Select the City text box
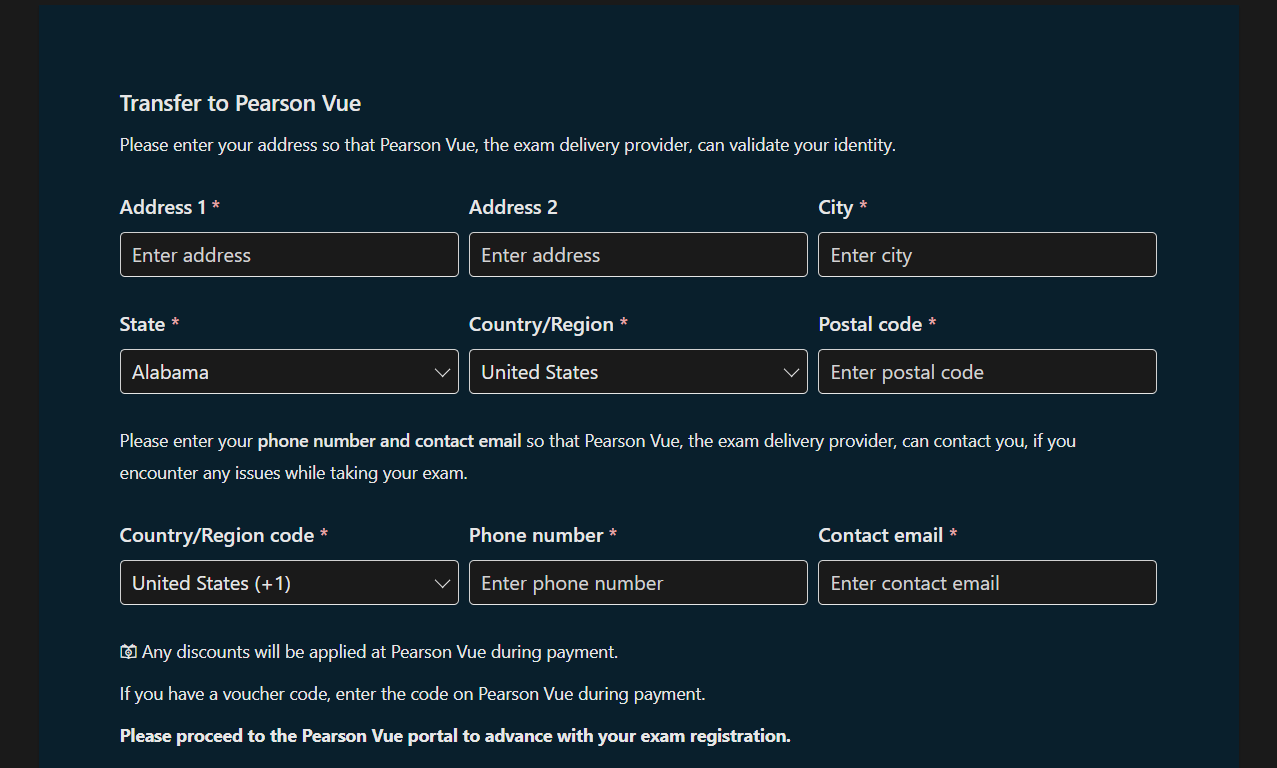Screen dimensions: 1277x768 click(987, 255)
